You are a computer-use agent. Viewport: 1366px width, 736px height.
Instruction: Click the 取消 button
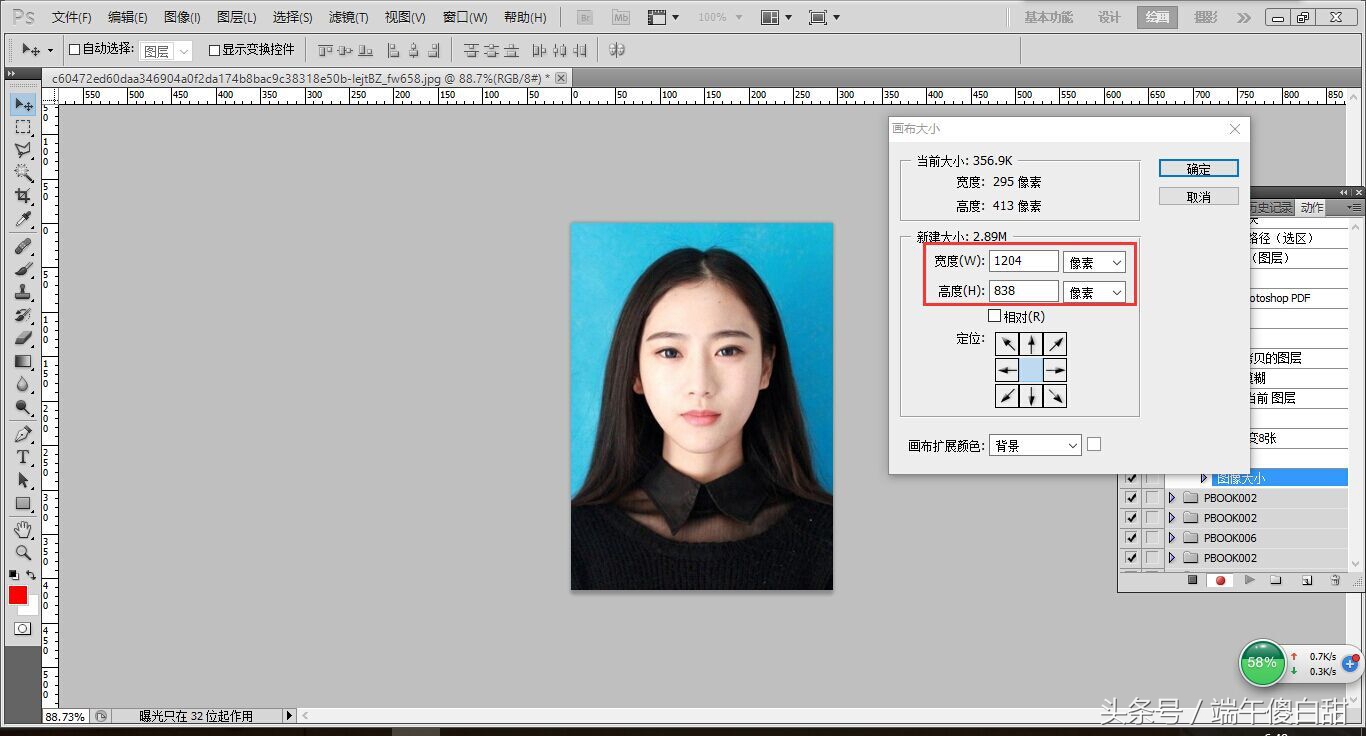[x=1198, y=197]
